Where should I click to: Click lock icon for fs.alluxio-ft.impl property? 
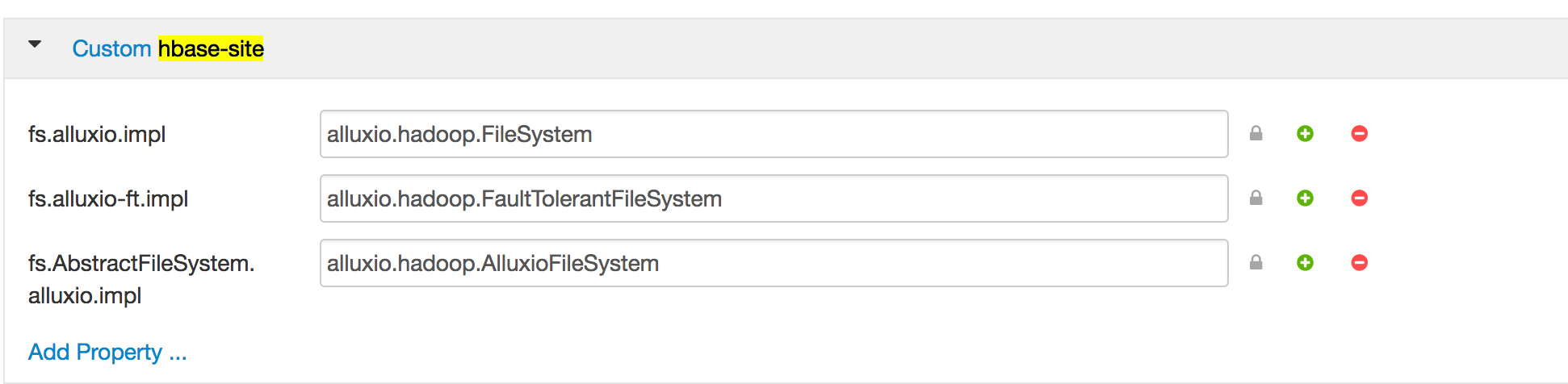coord(1256,198)
